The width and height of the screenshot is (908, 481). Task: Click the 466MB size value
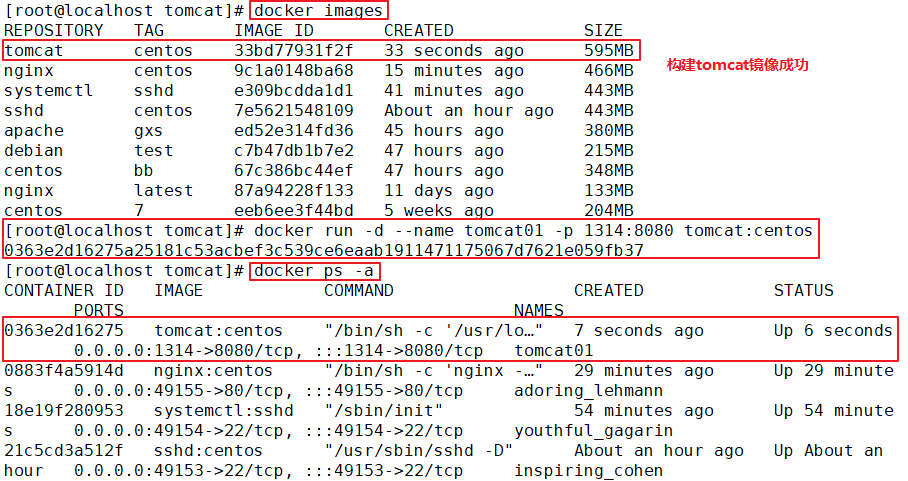coord(609,71)
